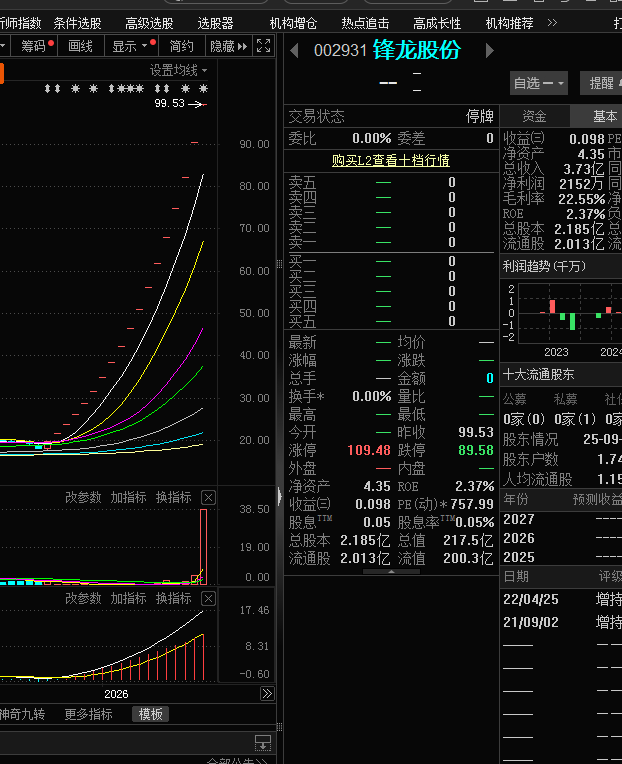622x764 pixels.
Task: Go to previous stock with left arrow
Action: 294,50
